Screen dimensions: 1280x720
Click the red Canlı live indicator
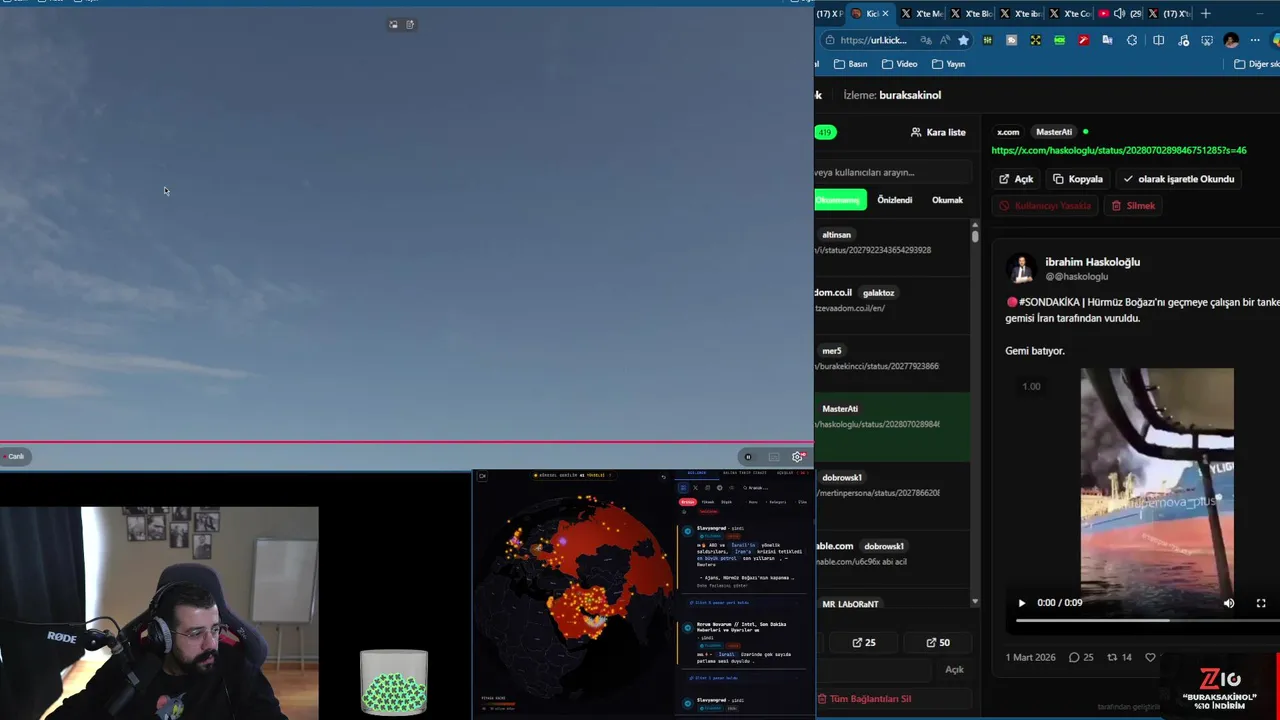click(x=13, y=456)
